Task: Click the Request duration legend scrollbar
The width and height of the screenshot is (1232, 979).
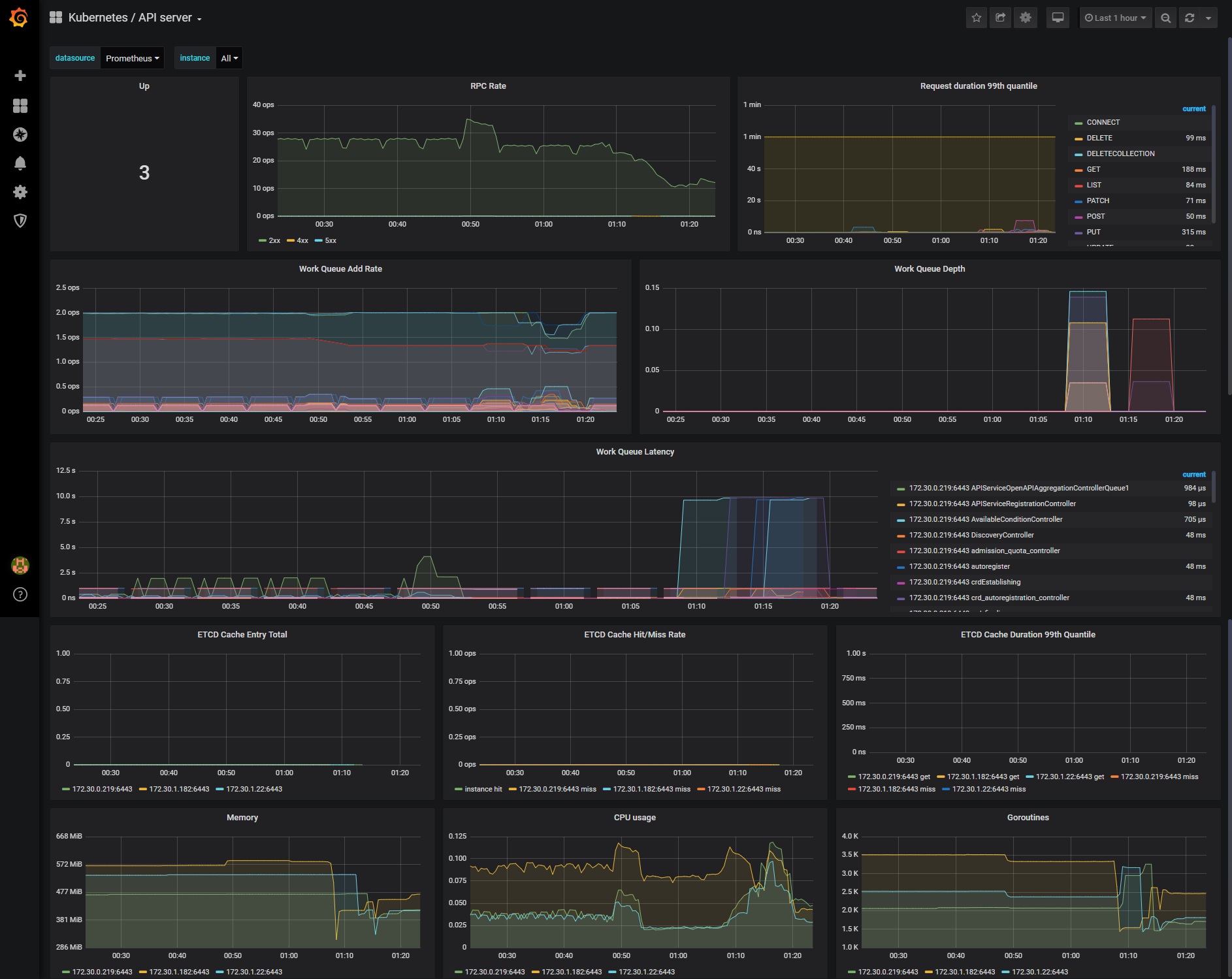Action: tap(1214, 164)
